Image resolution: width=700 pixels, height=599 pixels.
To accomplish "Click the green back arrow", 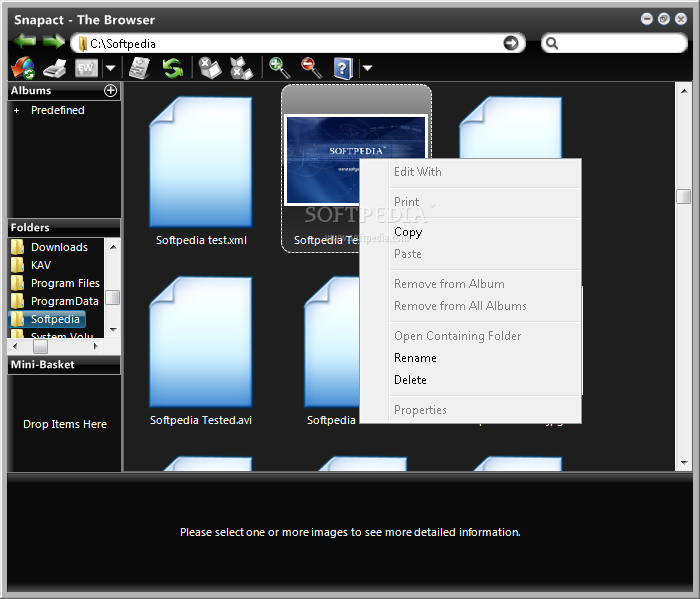I will pyautogui.click(x=25, y=42).
